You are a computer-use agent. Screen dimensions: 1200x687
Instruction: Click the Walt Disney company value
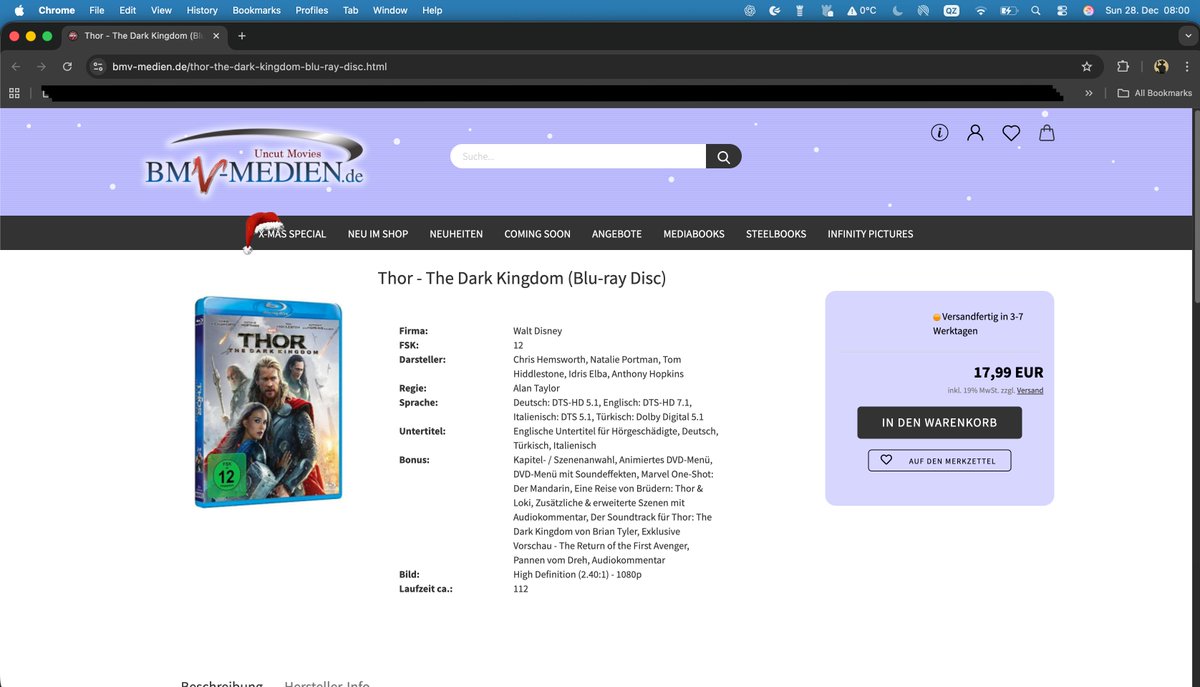click(538, 331)
